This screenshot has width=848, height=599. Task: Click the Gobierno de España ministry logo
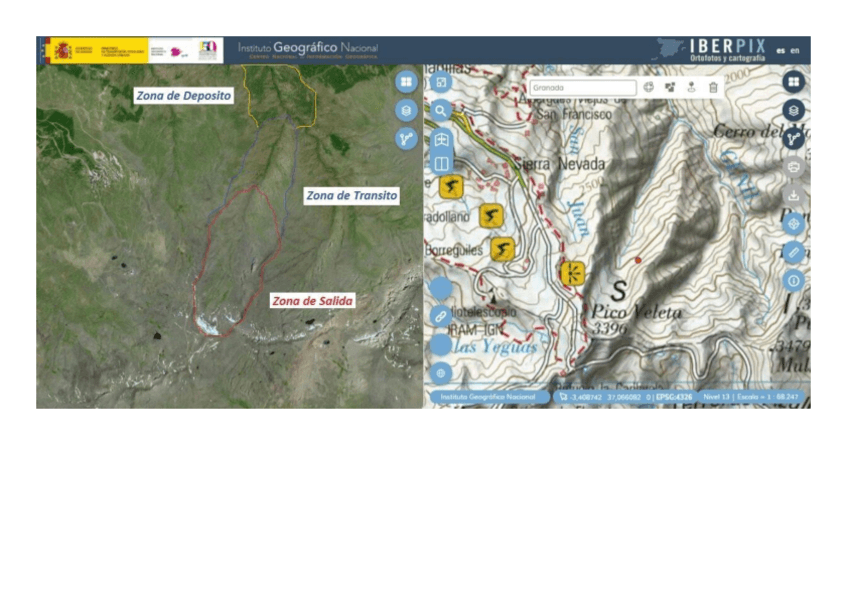[98, 50]
